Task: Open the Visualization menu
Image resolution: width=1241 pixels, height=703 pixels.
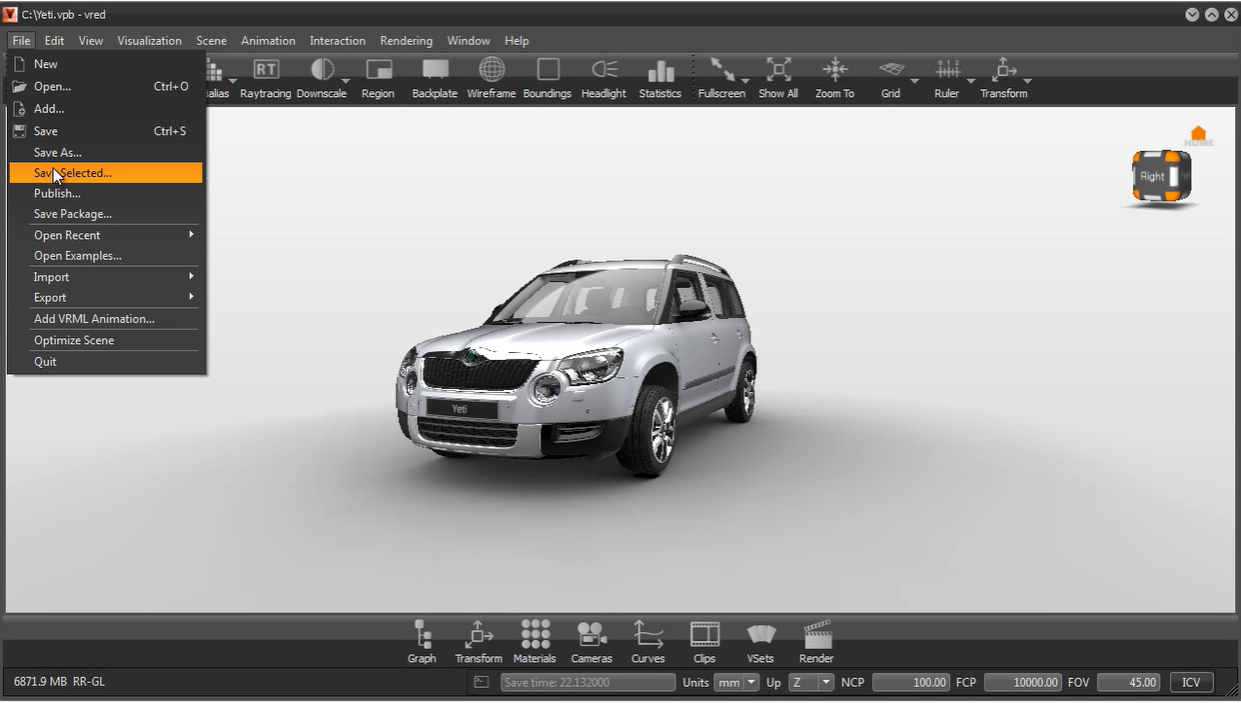Action: point(149,41)
